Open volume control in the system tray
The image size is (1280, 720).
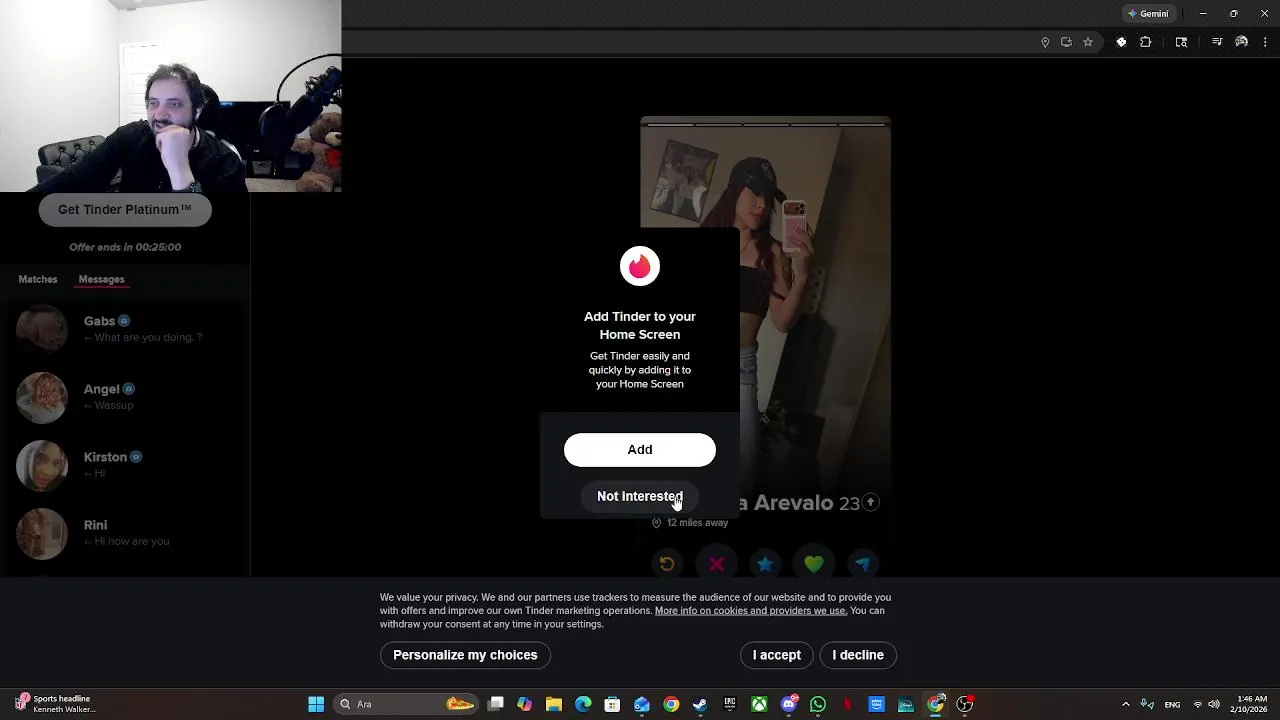click(x=1214, y=704)
